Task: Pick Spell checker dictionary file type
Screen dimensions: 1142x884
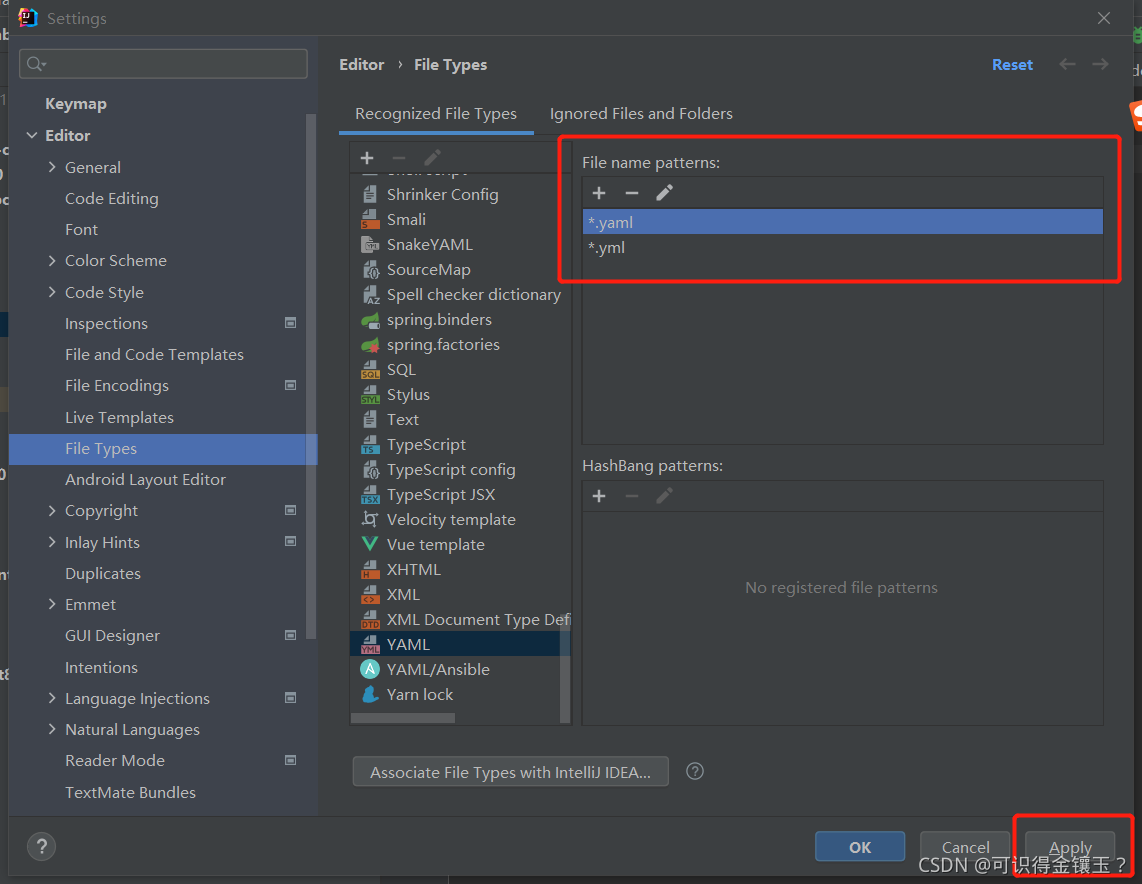Action: click(x=460, y=294)
